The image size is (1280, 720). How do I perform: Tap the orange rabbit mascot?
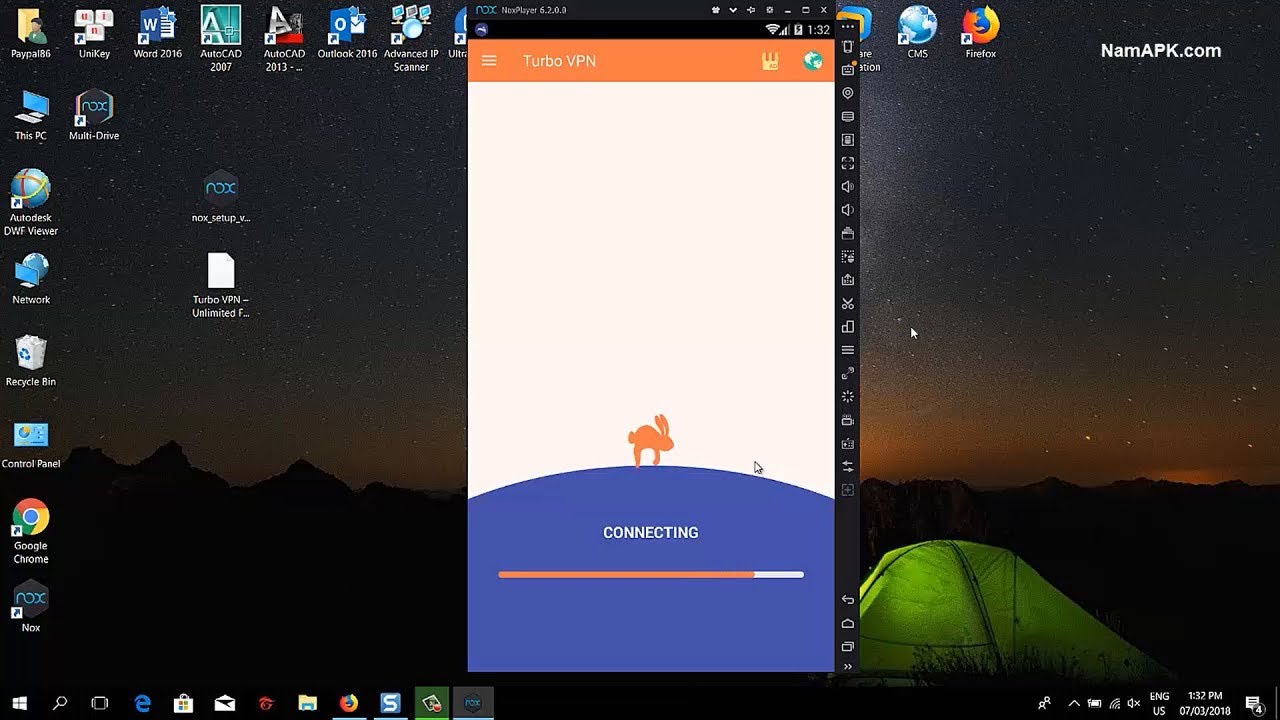(651, 441)
